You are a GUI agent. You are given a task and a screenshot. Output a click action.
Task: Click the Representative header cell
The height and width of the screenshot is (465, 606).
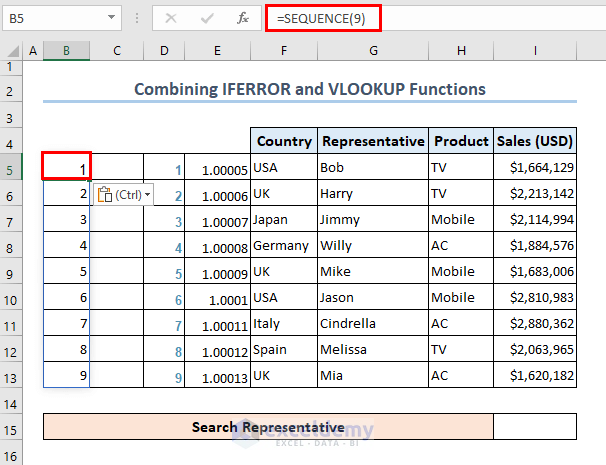click(373, 141)
